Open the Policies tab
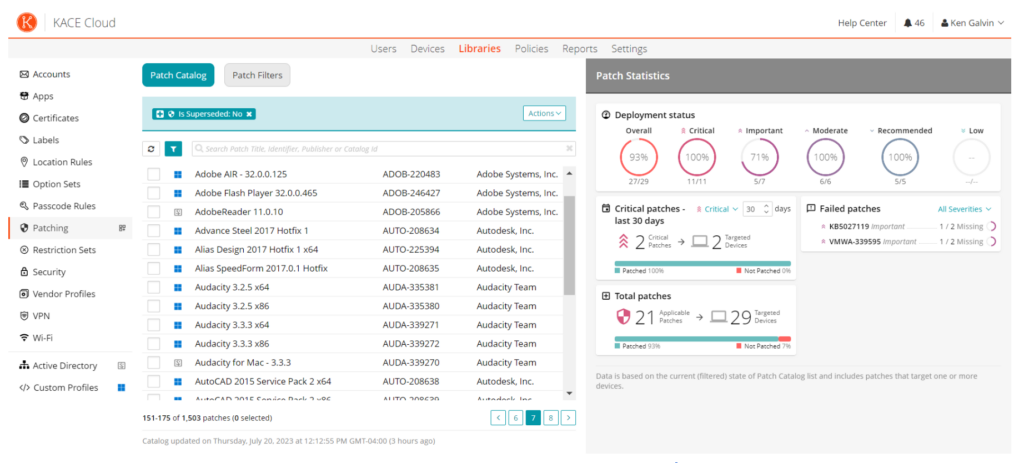The height and width of the screenshot is (463, 1024). click(532, 49)
